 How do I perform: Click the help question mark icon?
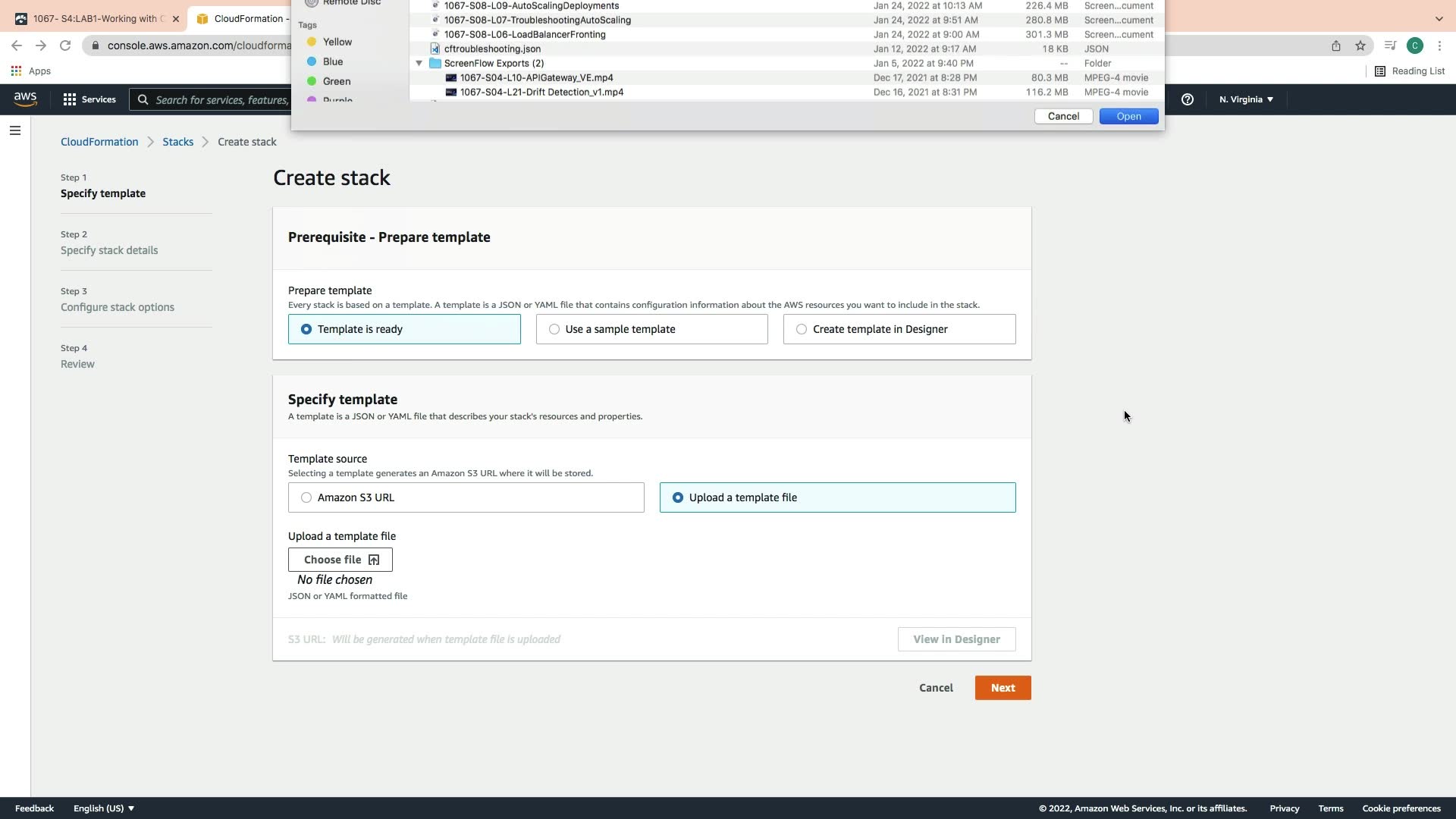(x=1188, y=99)
